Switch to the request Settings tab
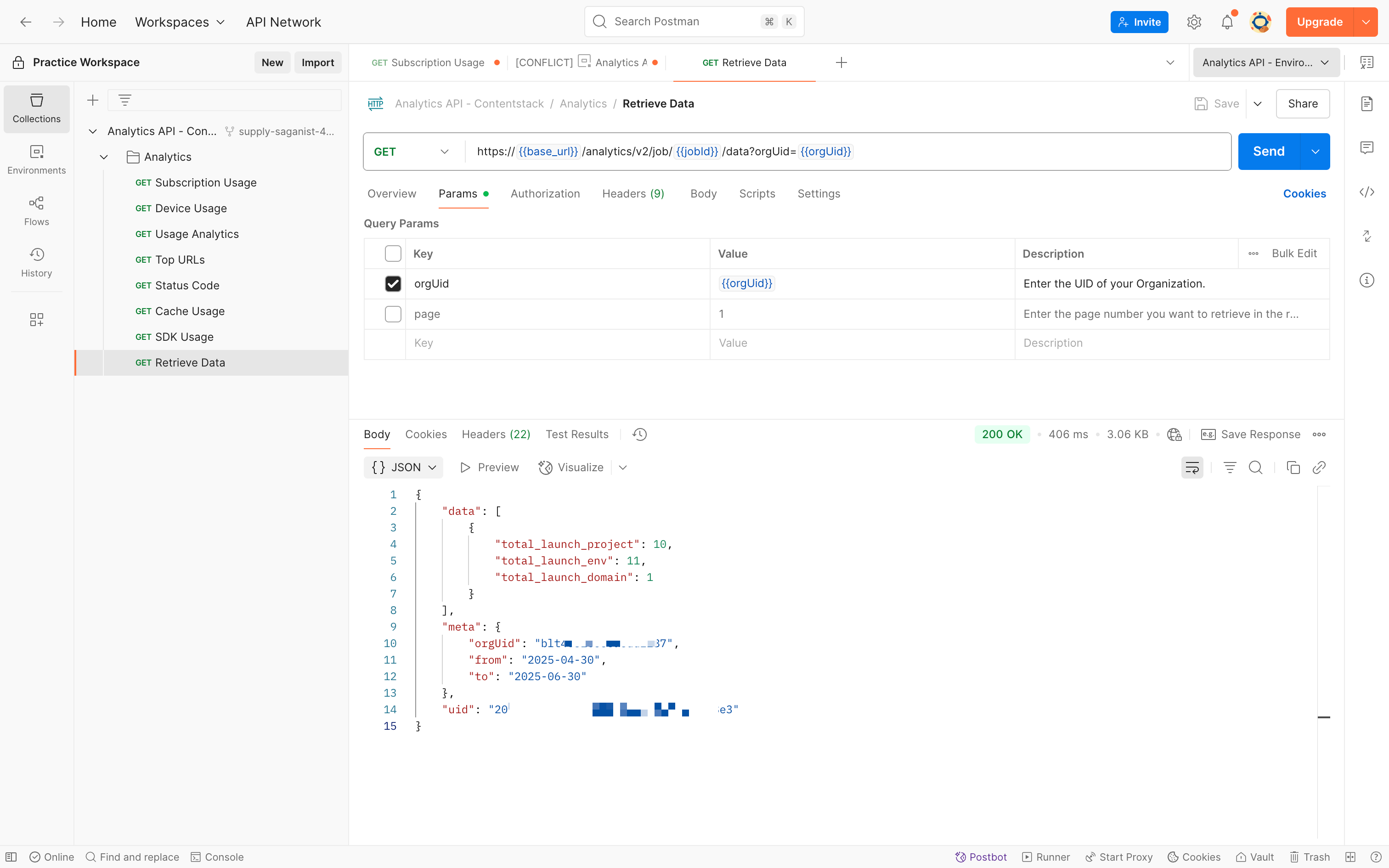Image resolution: width=1389 pixels, height=868 pixels. [819, 194]
